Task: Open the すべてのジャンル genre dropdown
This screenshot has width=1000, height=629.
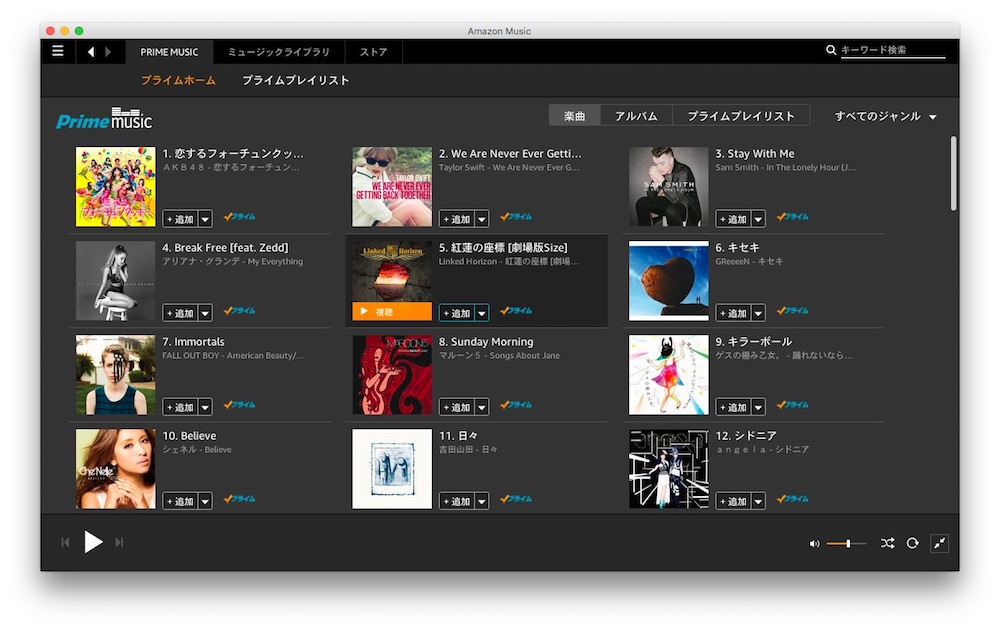Action: [885, 116]
